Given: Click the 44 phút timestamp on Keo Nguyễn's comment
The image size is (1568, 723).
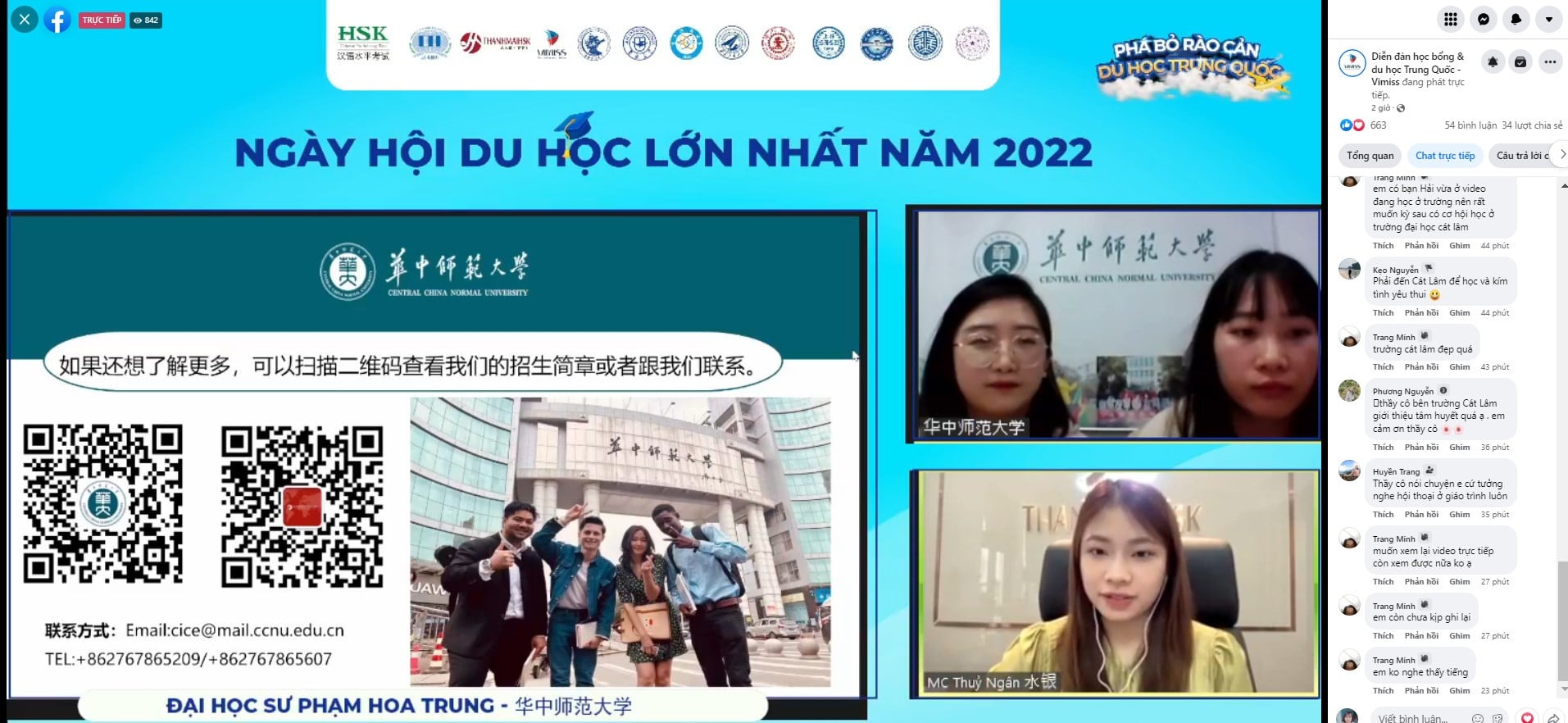Looking at the screenshot, I should (x=1494, y=313).
